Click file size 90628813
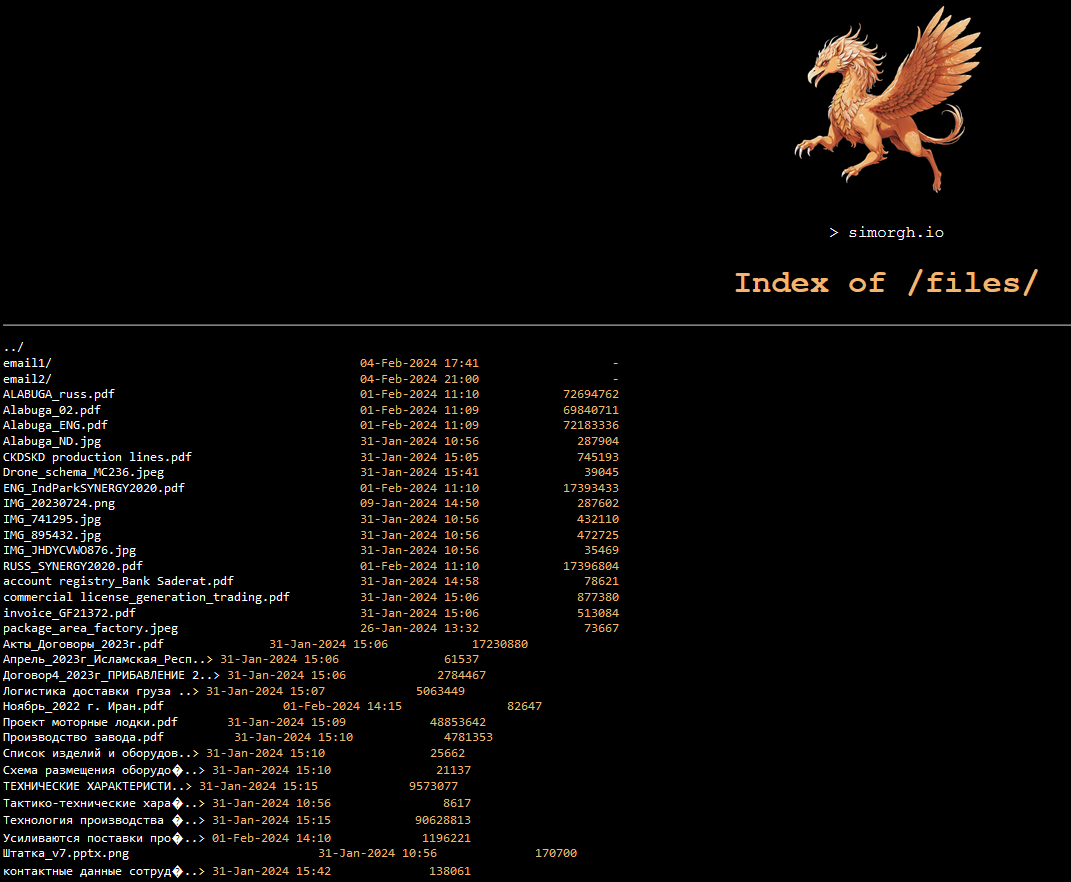This screenshot has width=1071, height=882. (443, 820)
